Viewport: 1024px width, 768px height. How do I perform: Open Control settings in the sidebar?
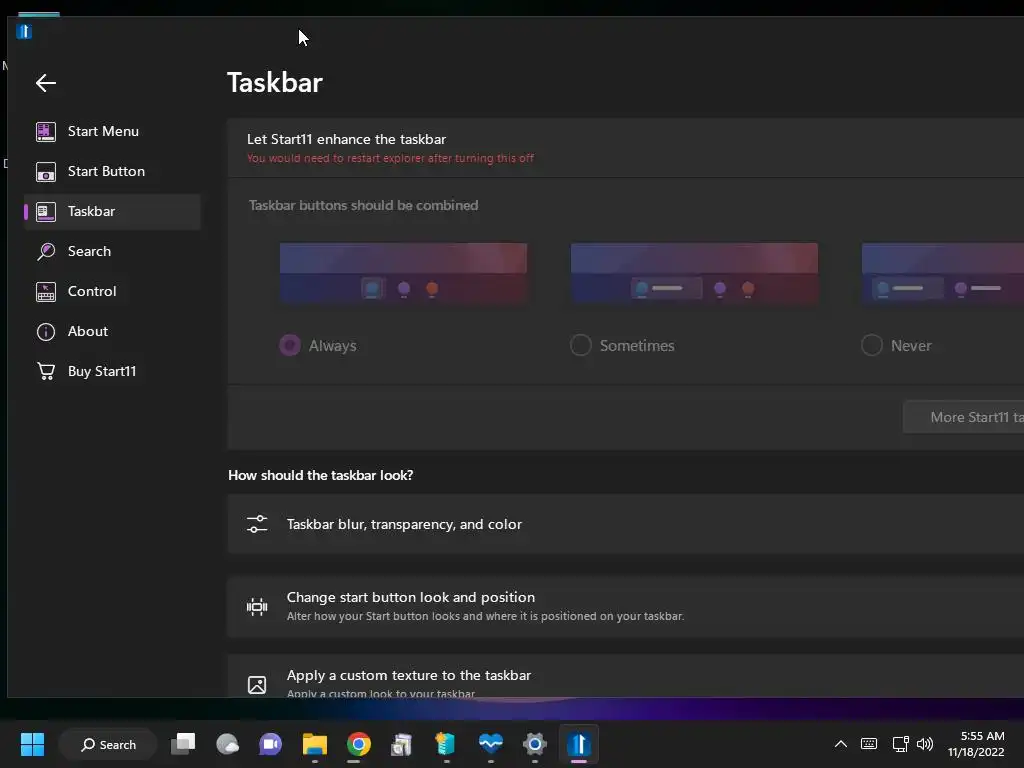(x=112, y=291)
